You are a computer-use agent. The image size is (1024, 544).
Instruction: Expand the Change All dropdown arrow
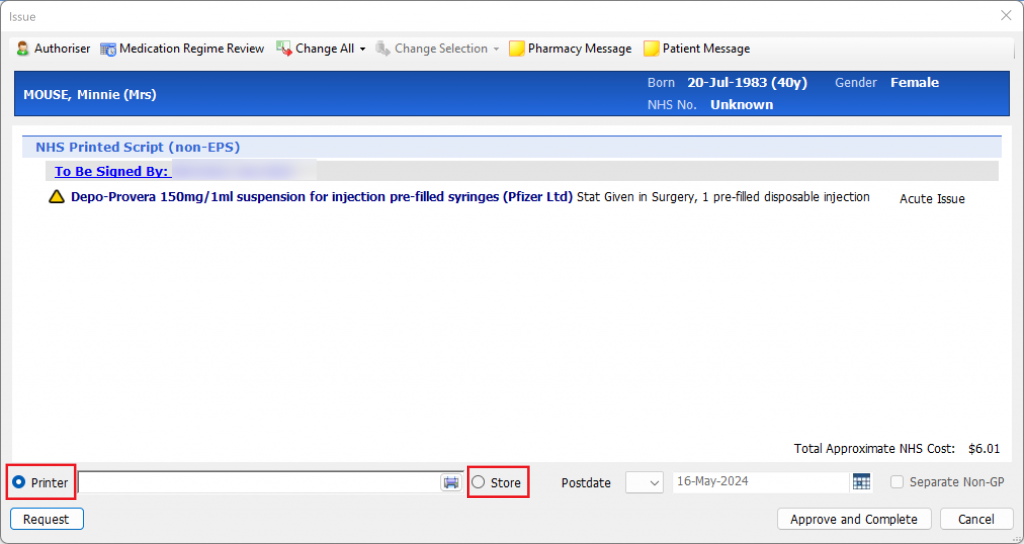(363, 48)
